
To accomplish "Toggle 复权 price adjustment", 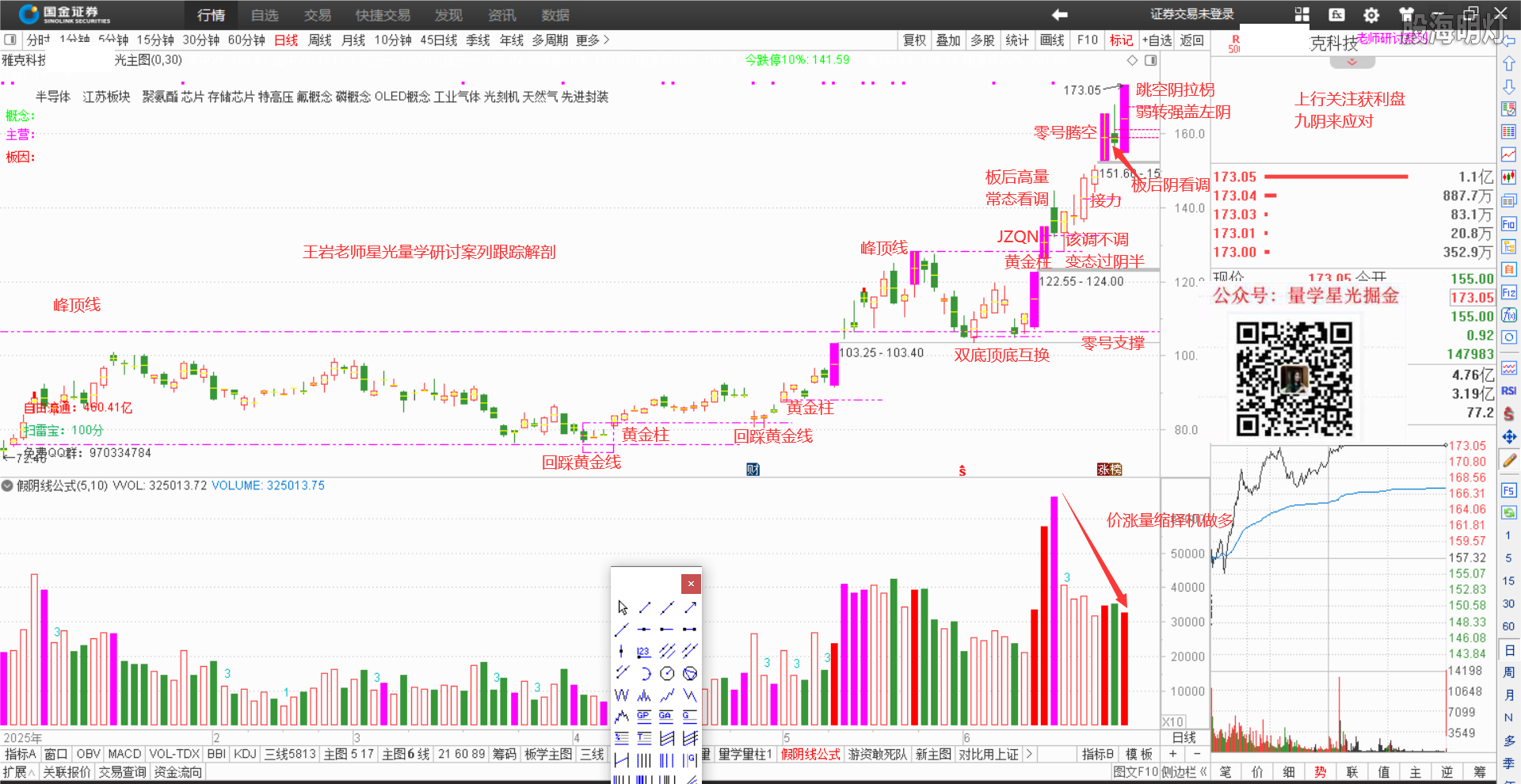I will pyautogui.click(x=914, y=40).
